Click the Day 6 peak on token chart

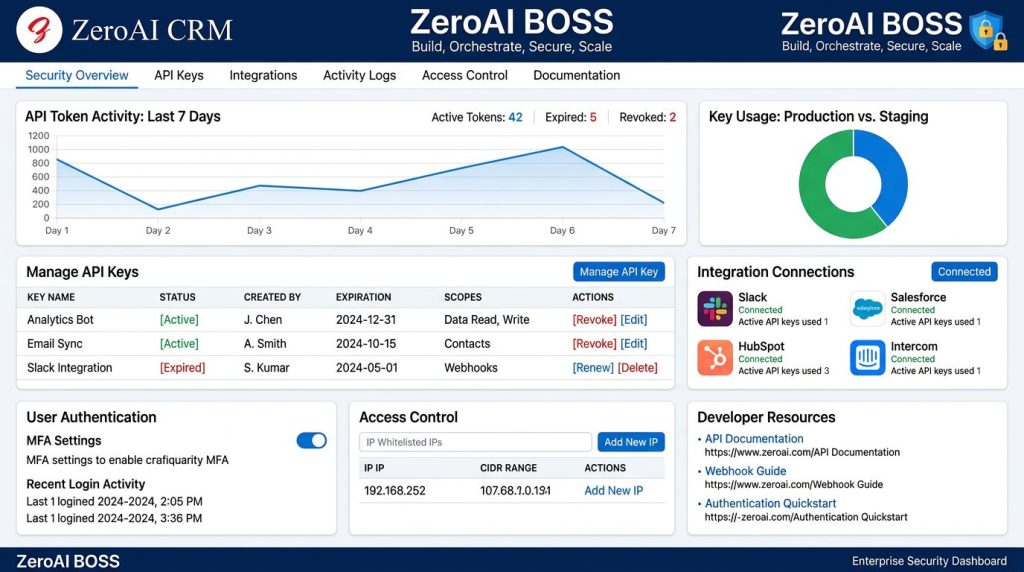pos(562,147)
